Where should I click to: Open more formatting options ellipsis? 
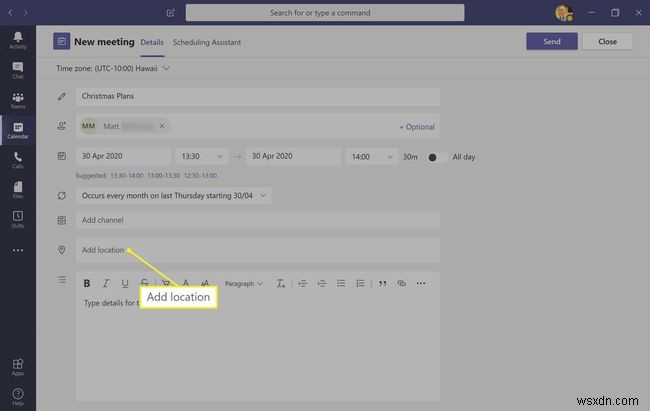(x=421, y=283)
